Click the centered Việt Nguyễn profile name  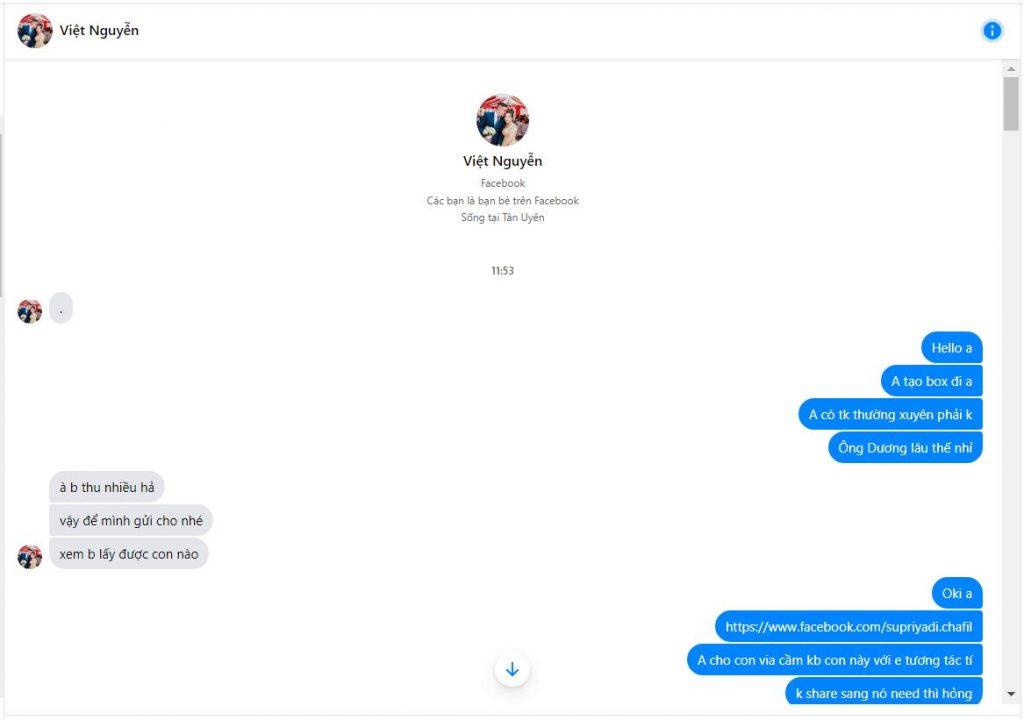(502, 161)
